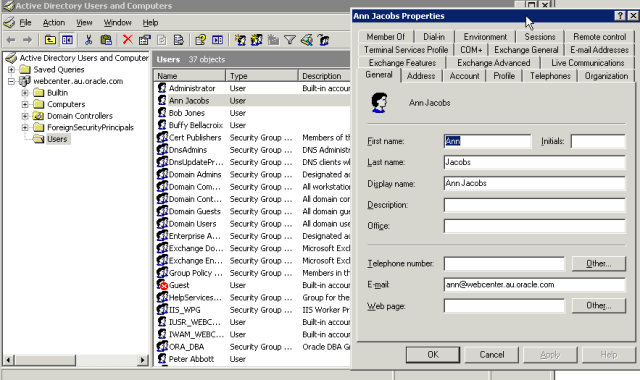Sort the list by the Name column header

tap(190, 76)
